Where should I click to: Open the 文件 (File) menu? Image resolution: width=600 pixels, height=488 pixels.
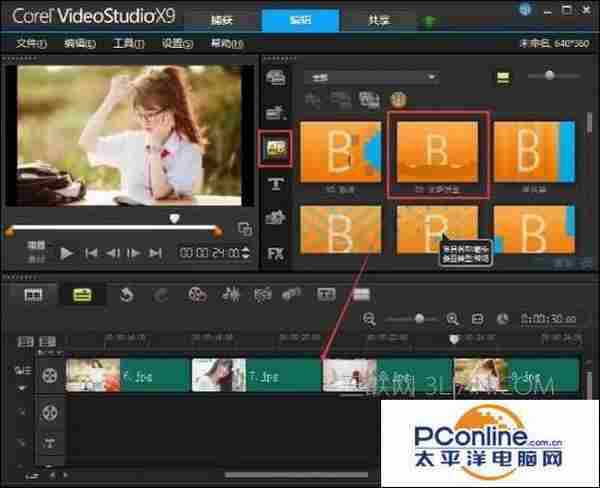[33, 44]
